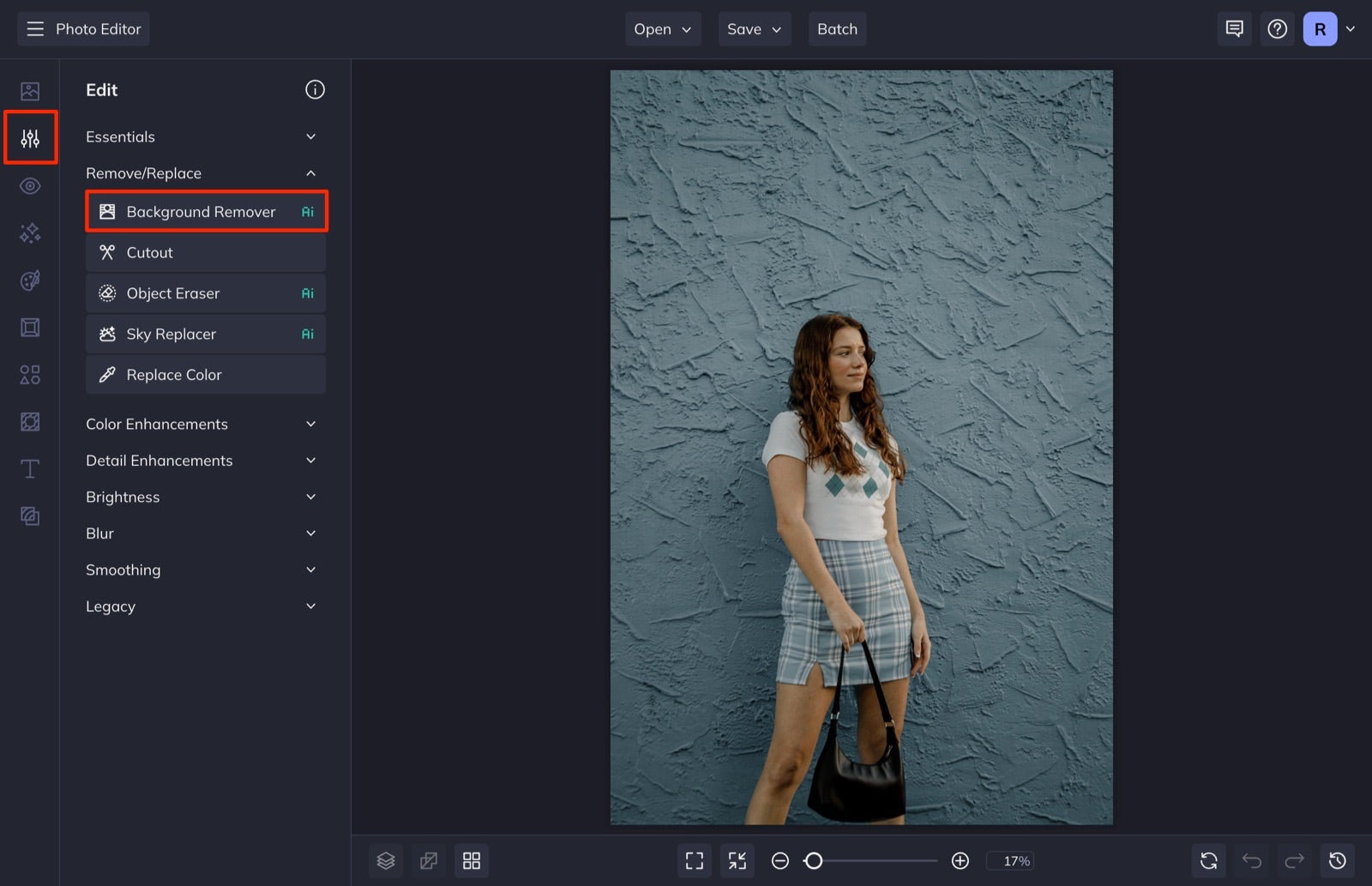Open the frames sidebar tool
Screen dimensions: 1372x886
tap(30, 327)
